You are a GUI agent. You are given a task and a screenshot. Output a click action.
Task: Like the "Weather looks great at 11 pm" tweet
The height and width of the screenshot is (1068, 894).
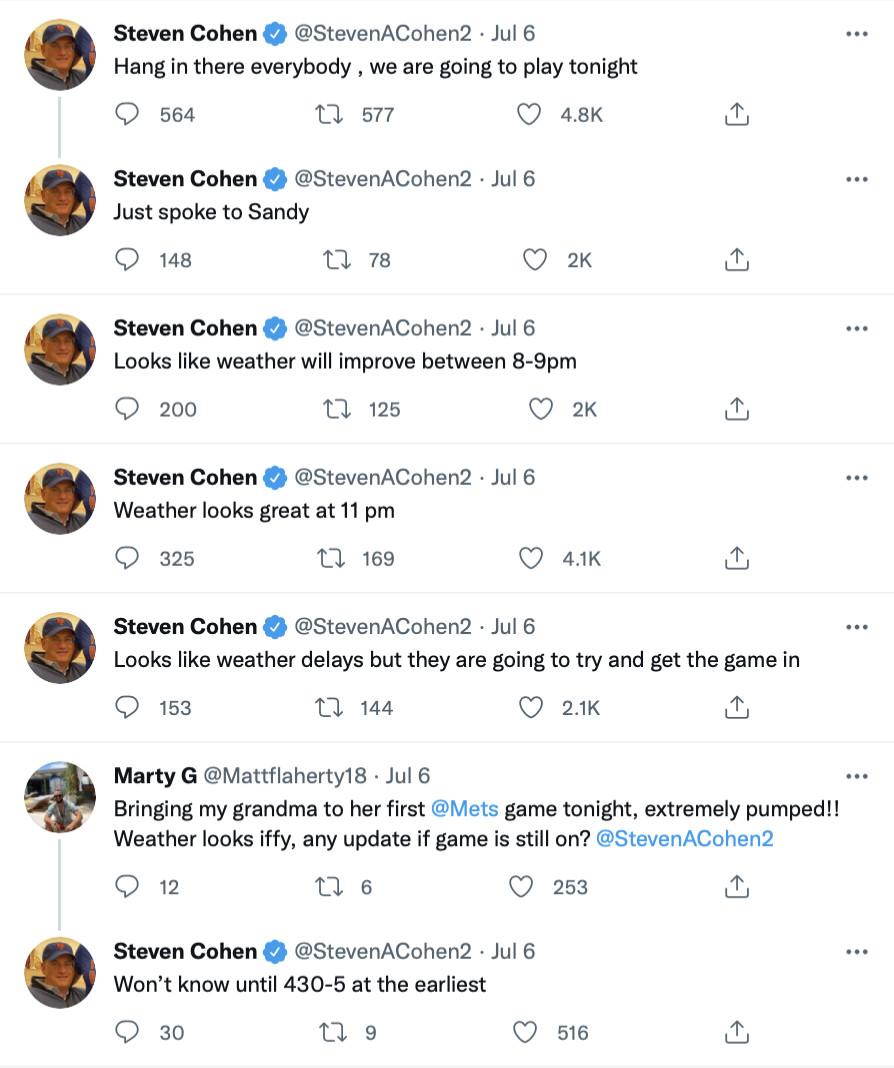coord(529,558)
